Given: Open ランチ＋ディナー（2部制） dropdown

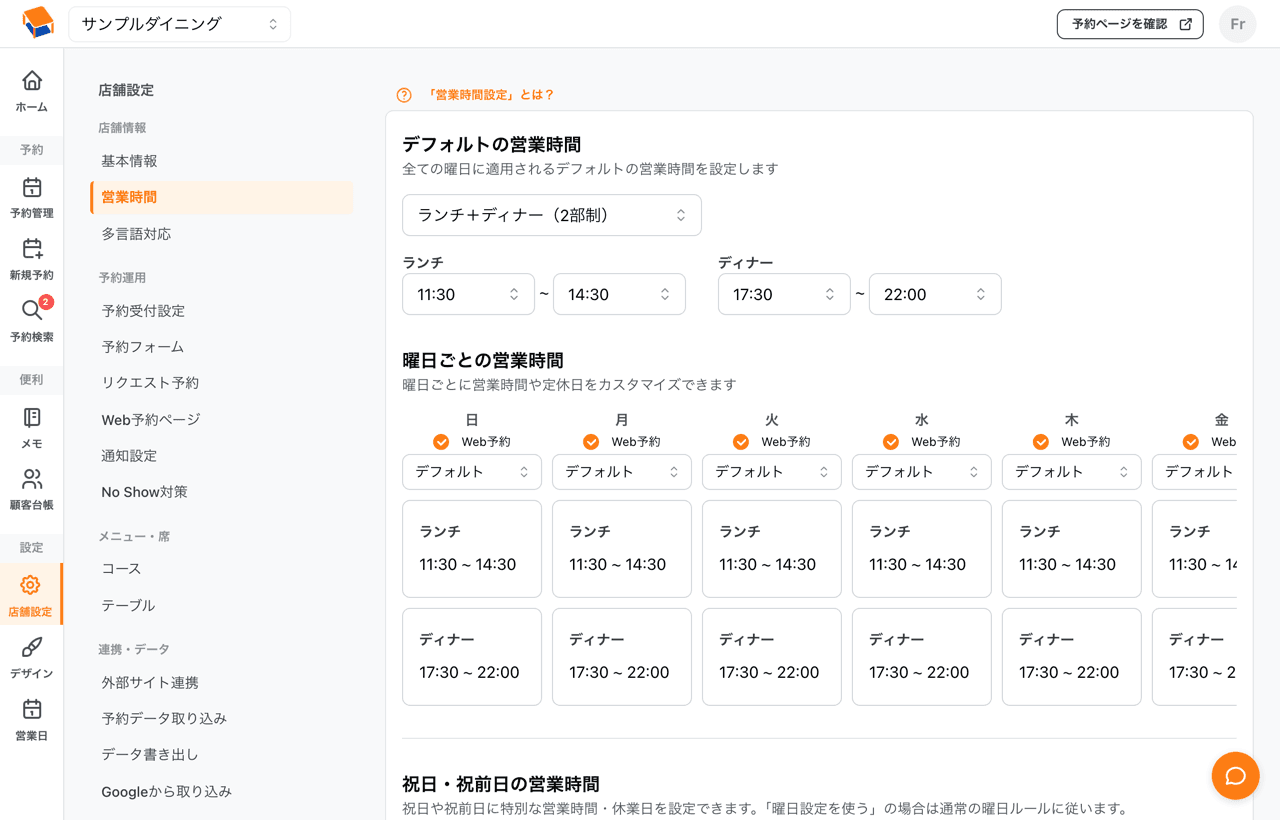Looking at the screenshot, I should [552, 215].
